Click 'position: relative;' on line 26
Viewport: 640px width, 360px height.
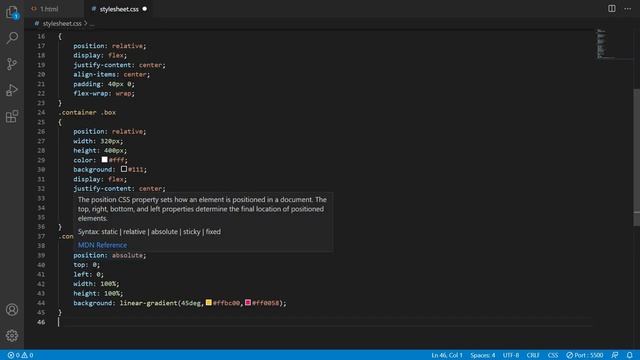(x=109, y=131)
